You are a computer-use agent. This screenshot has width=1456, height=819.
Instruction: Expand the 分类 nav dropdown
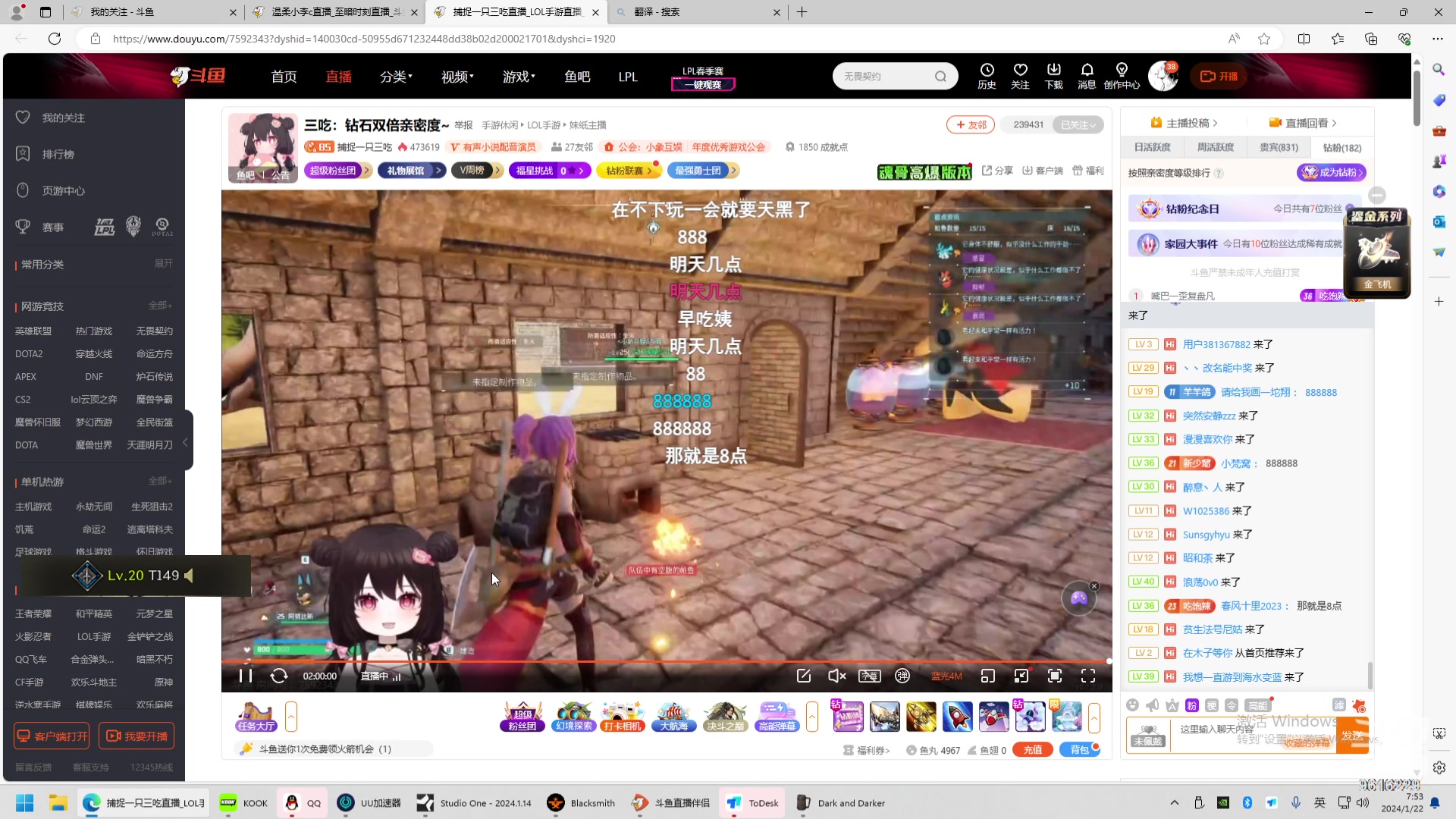pyautogui.click(x=396, y=77)
